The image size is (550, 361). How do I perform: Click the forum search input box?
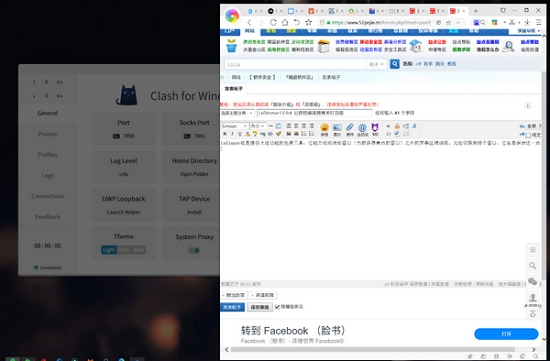[x=295, y=65]
